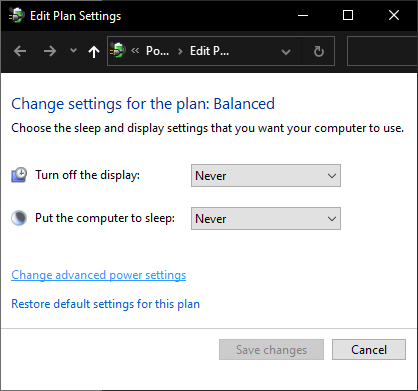418x391 pixels.
Task: Go back using the back arrow
Action: click(x=20, y=51)
